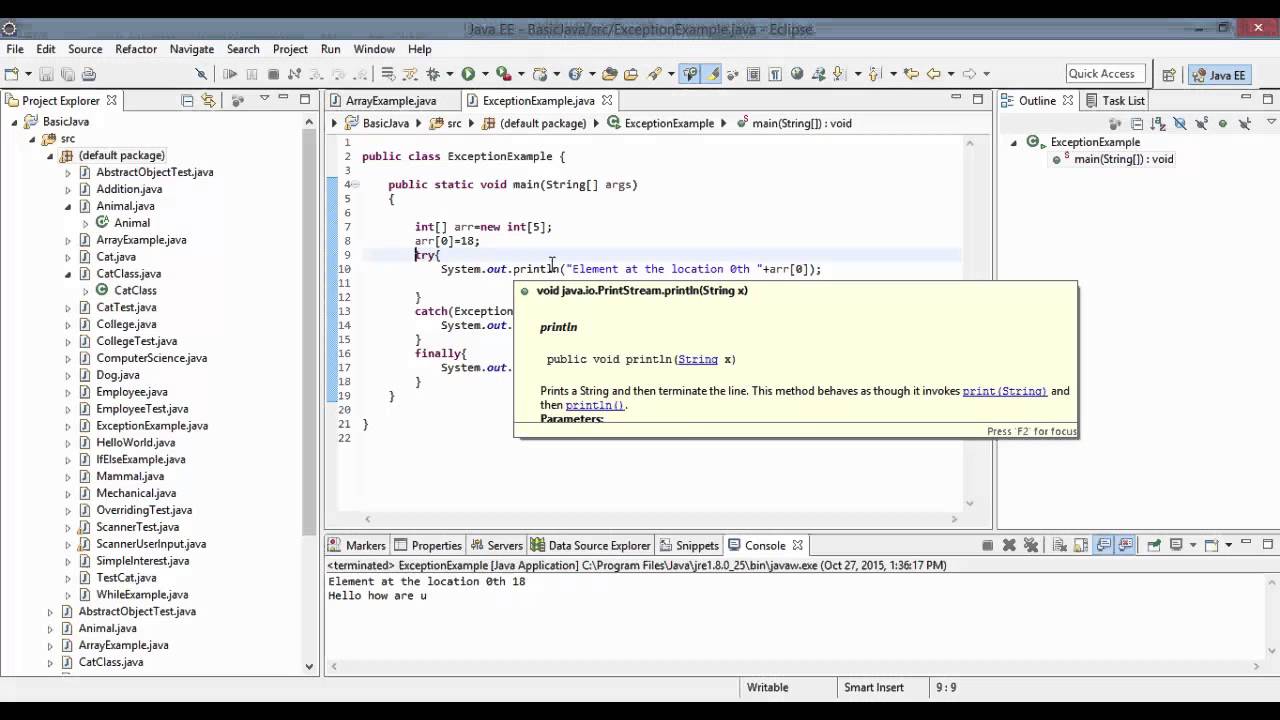Click Remove Launch X icon in Console
This screenshot has height=720, width=1280.
tap(1009, 545)
